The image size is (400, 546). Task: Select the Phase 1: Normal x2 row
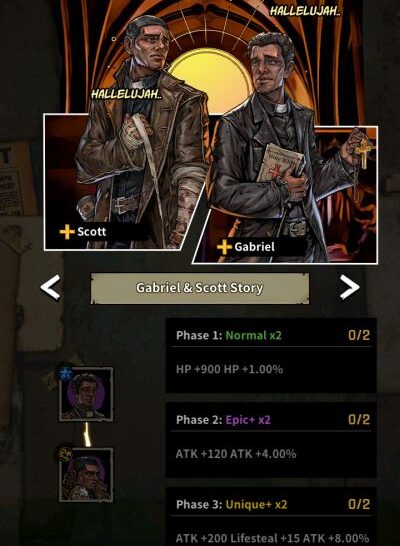pyautogui.click(x=271, y=355)
